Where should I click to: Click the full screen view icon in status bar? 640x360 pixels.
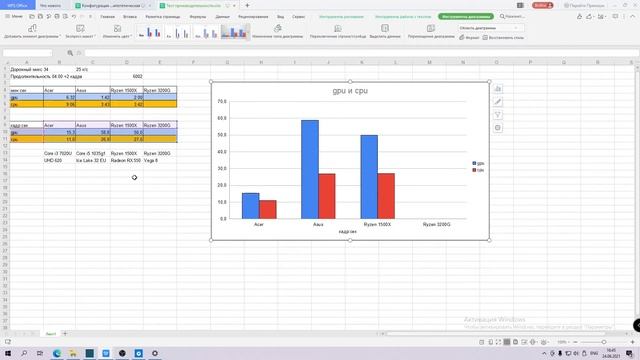499,342
